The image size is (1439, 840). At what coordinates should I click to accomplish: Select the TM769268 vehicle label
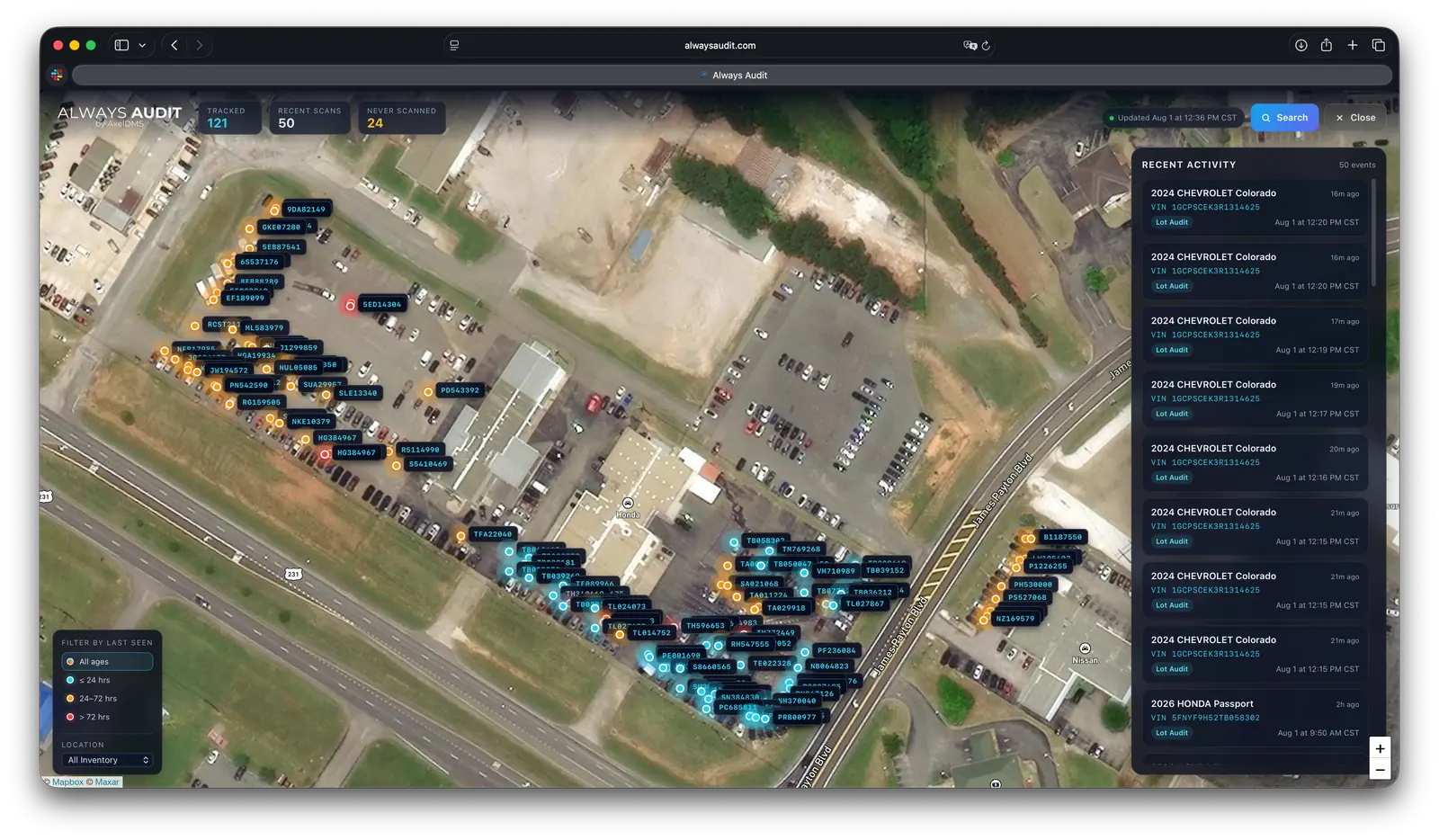coord(800,549)
